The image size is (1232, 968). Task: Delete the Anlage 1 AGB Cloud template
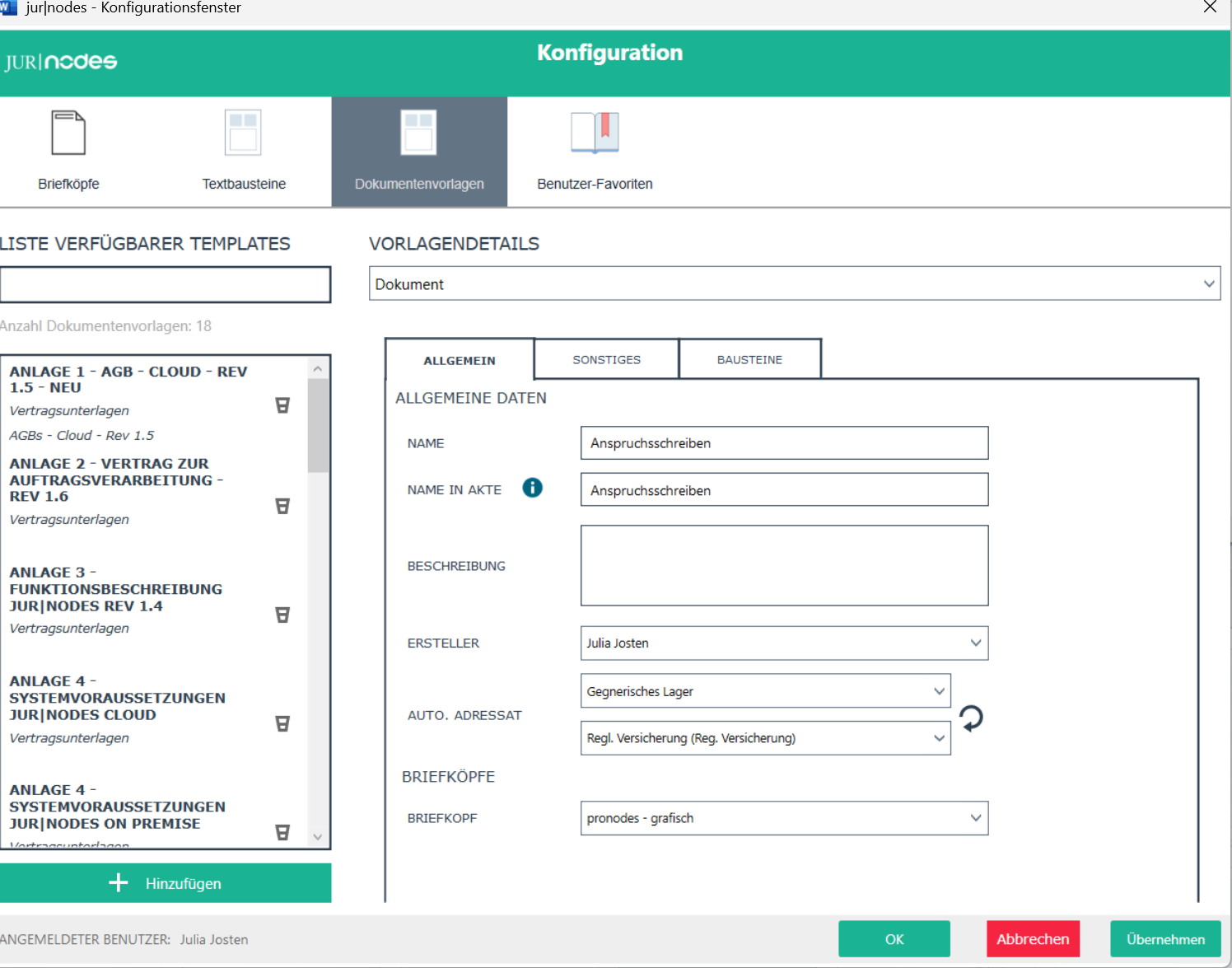coord(282,405)
